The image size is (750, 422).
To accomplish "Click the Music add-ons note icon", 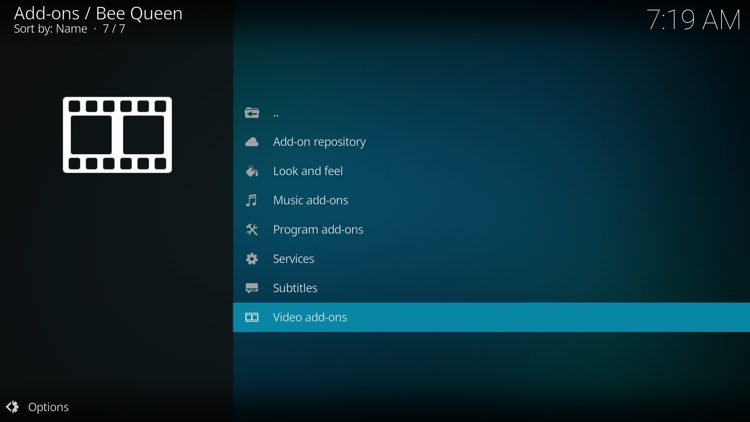I will point(252,200).
